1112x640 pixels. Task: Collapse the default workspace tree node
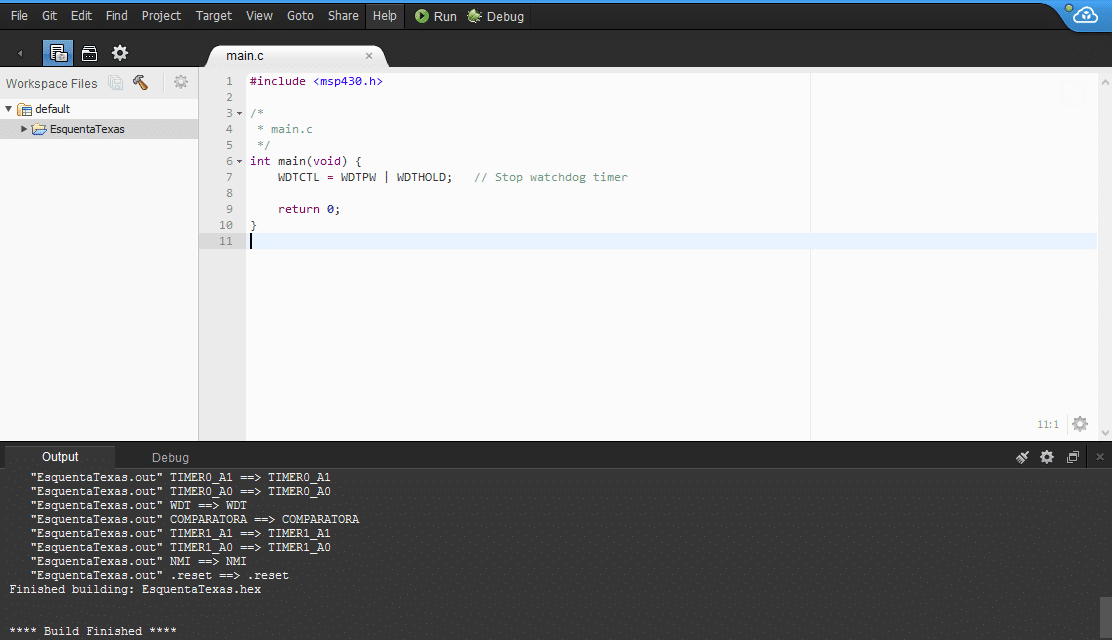pos(9,109)
